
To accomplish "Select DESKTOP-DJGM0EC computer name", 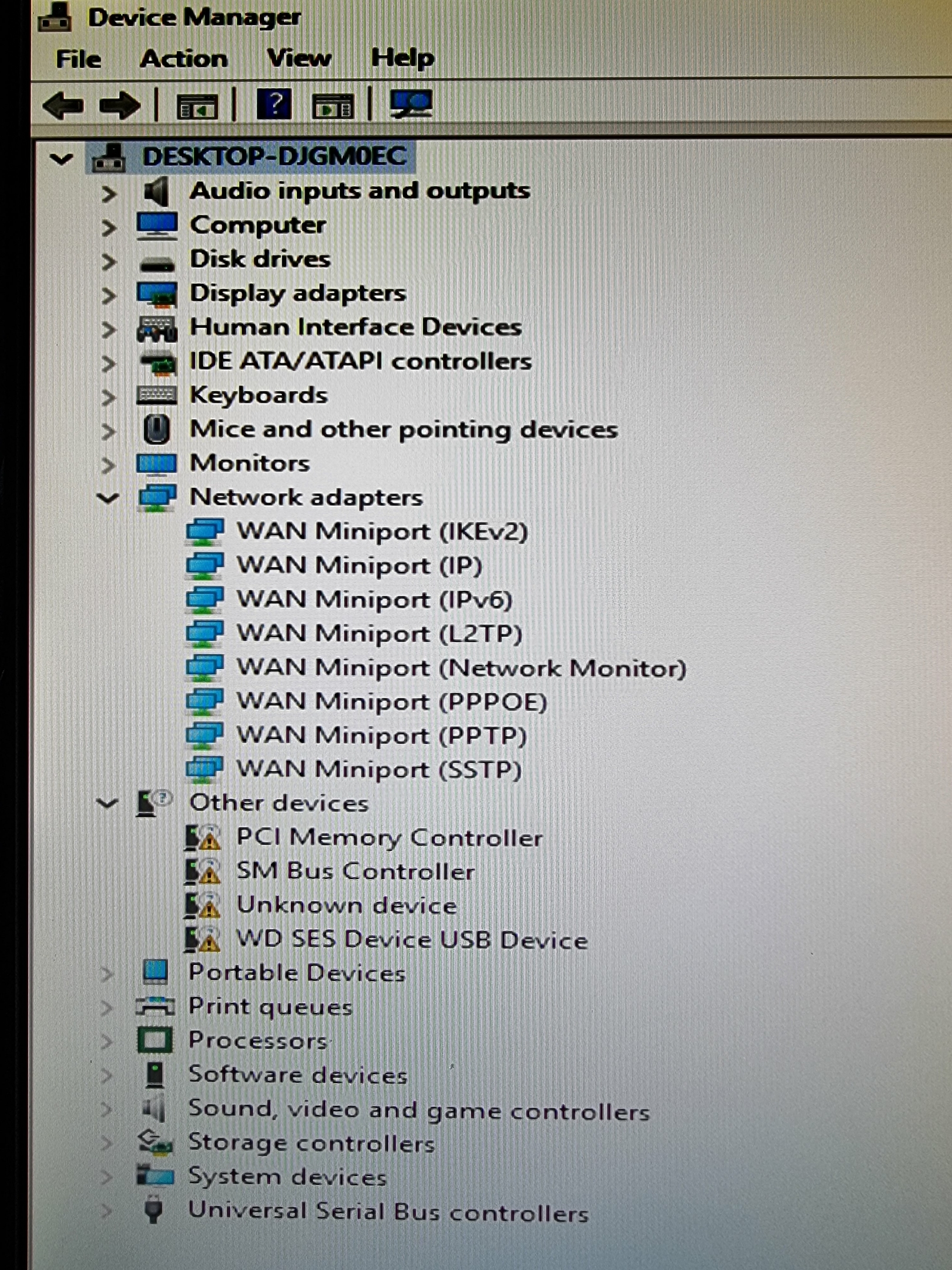I will 274,157.
